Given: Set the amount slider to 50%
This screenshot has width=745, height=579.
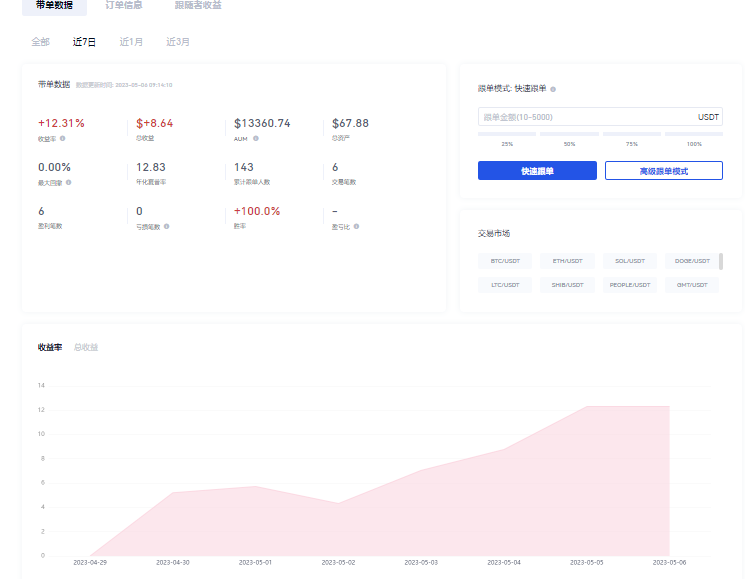Looking at the screenshot, I should 569,134.
